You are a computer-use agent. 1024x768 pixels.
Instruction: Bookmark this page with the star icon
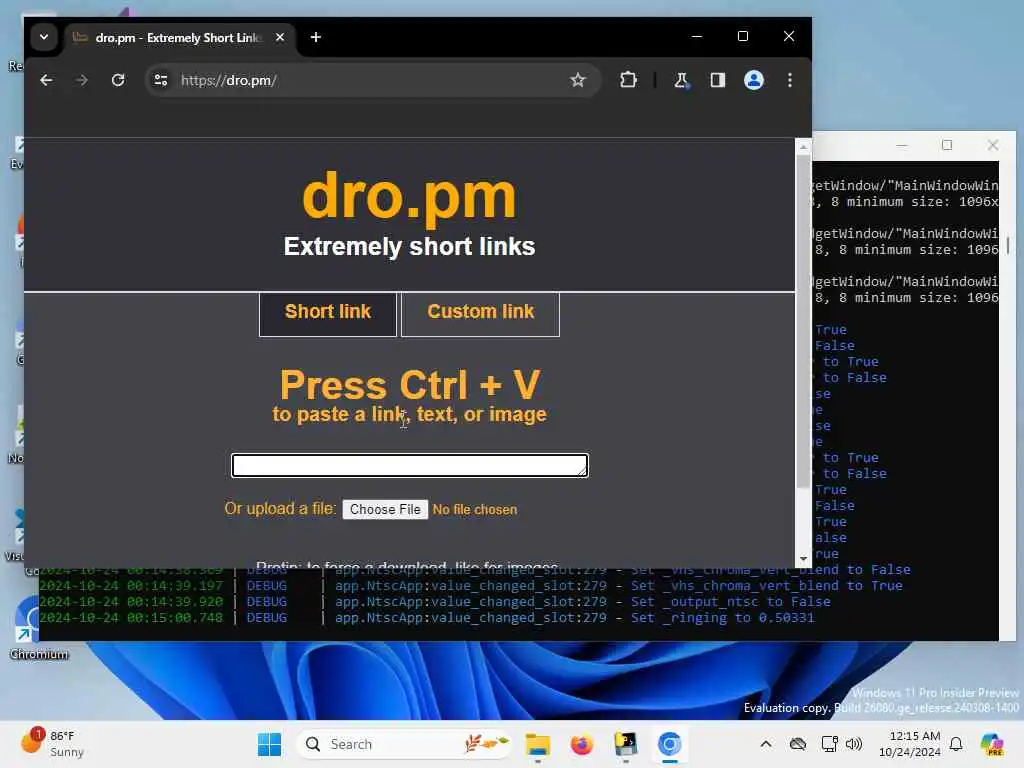coord(577,80)
